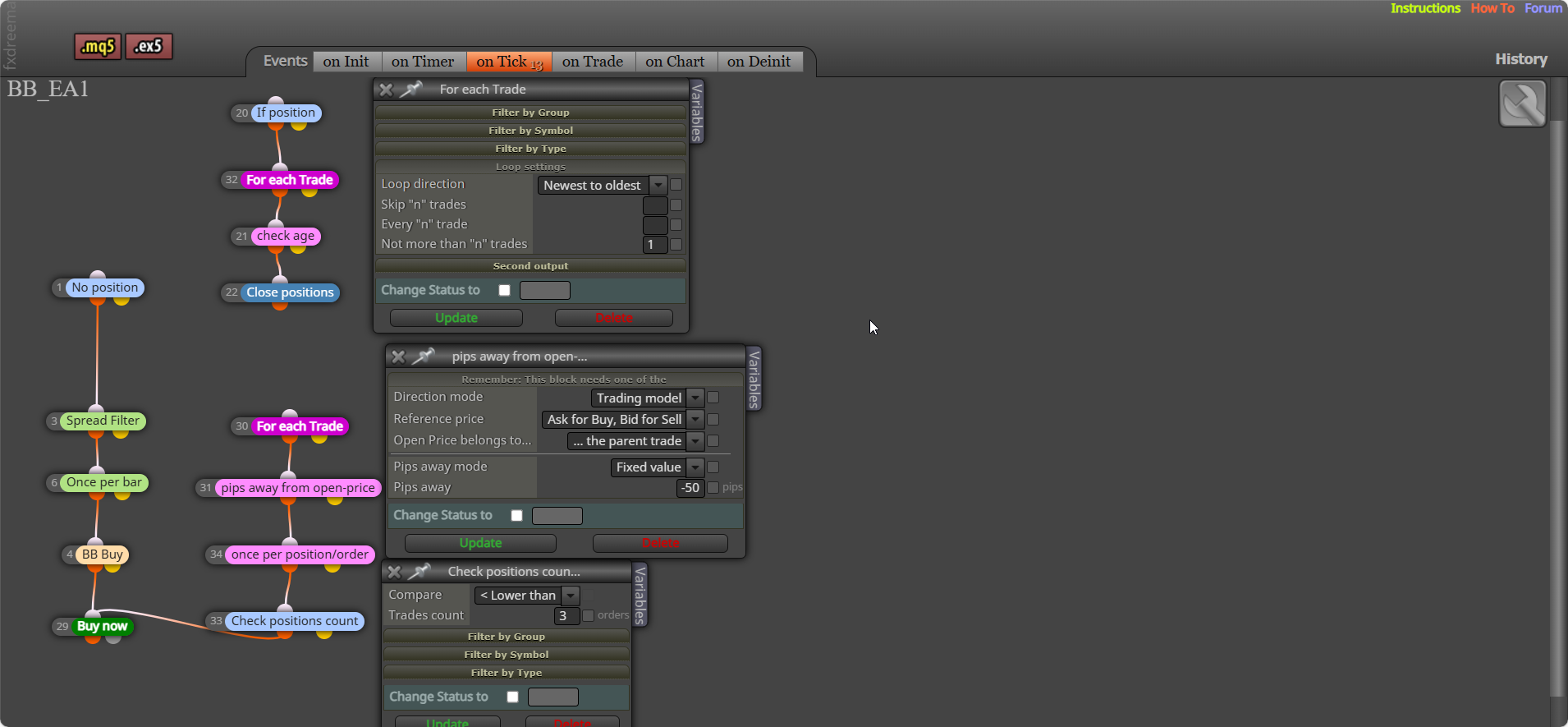This screenshot has width=1568, height=727.
Task: Open the Loop direction dropdown
Action: pos(602,185)
